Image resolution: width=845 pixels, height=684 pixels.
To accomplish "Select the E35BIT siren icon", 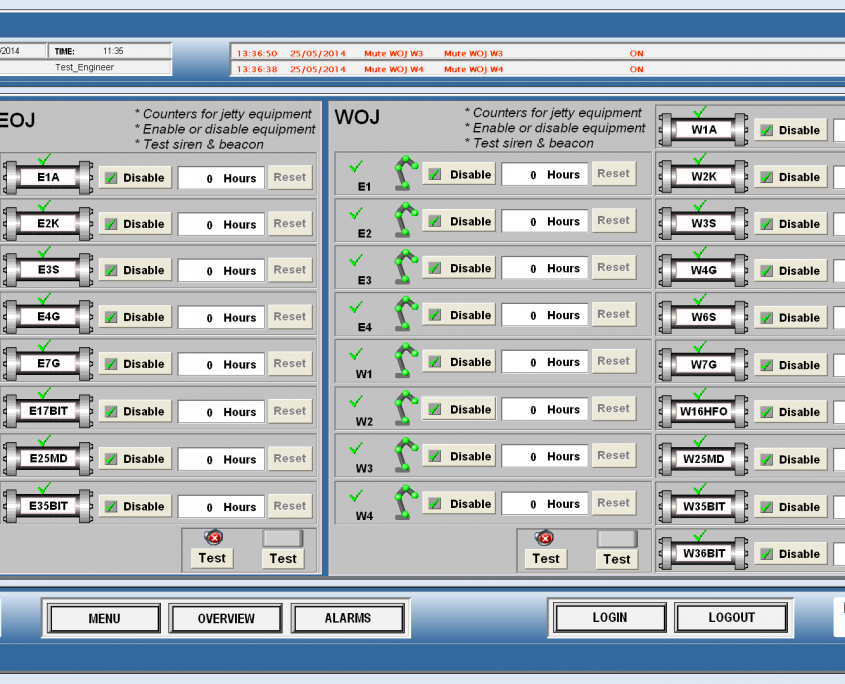I will point(46,506).
